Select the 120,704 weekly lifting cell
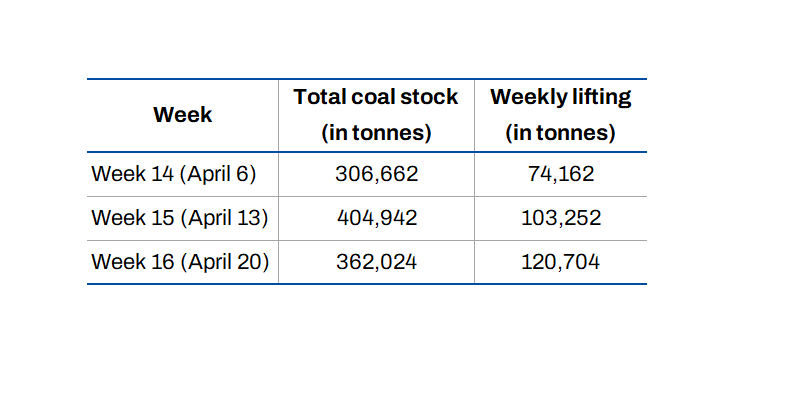 coord(560,262)
